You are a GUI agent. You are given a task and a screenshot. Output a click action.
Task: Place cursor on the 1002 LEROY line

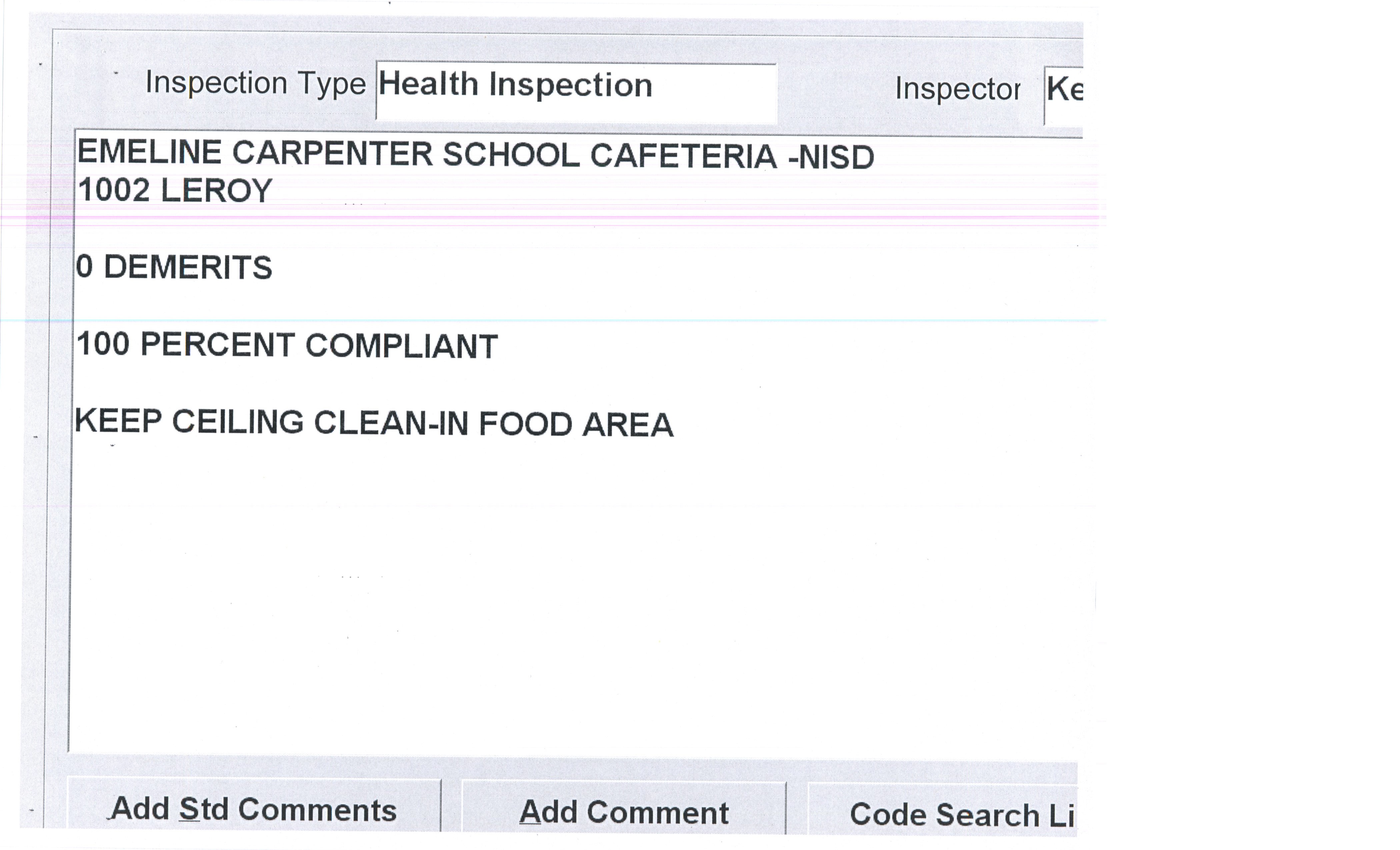[175, 190]
